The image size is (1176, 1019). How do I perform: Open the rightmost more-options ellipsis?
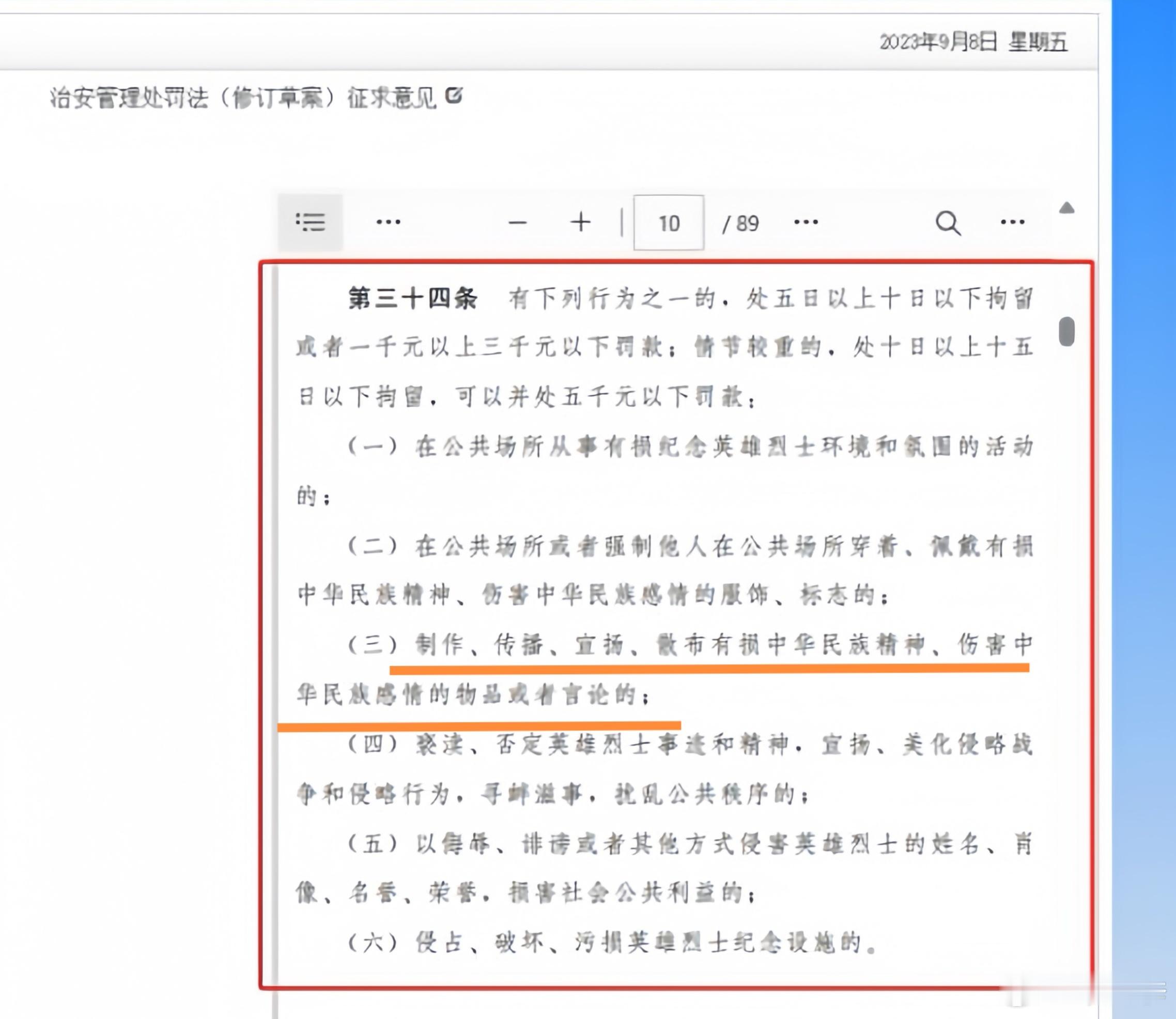(x=1013, y=222)
